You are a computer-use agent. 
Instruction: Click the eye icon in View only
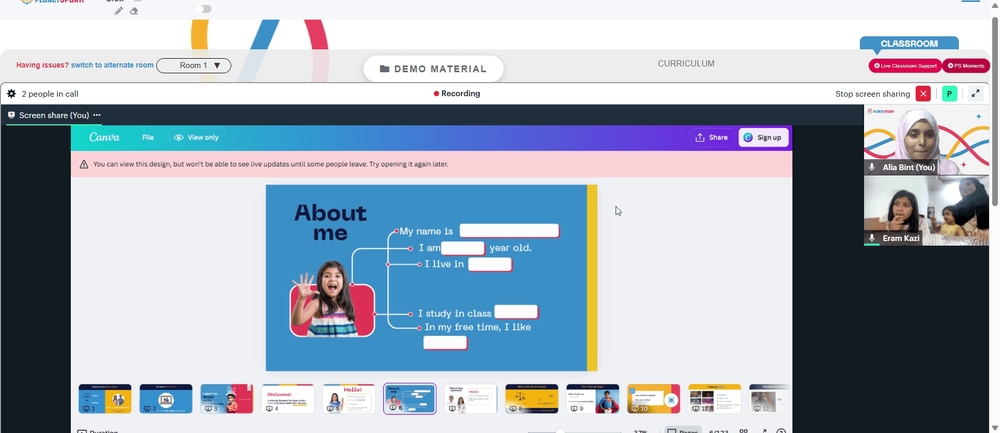coord(179,138)
